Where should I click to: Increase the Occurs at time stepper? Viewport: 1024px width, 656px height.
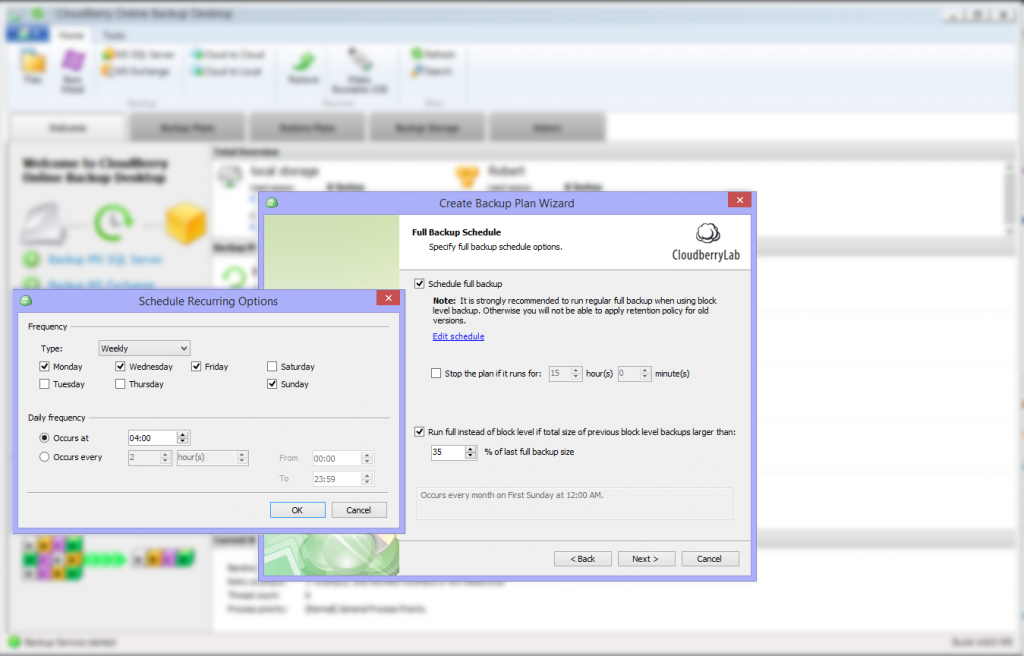coord(181,434)
